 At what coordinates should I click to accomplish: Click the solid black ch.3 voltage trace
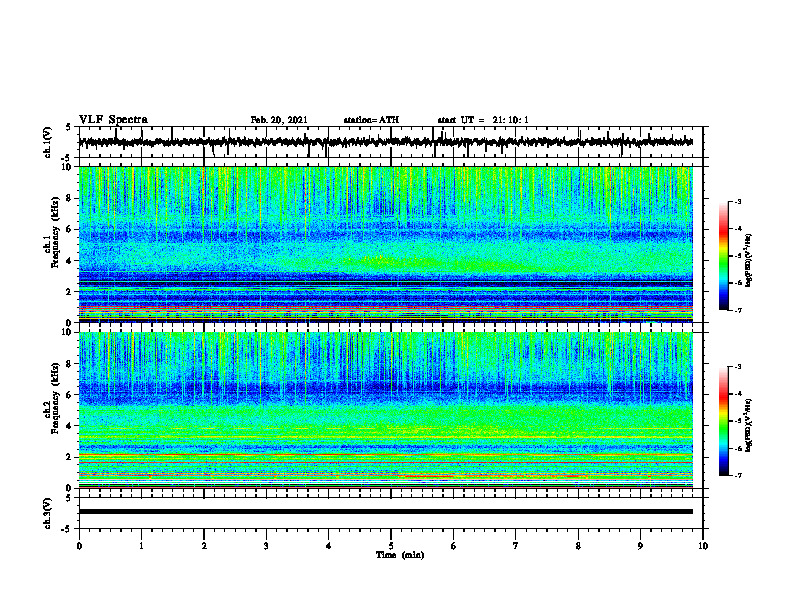point(385,512)
